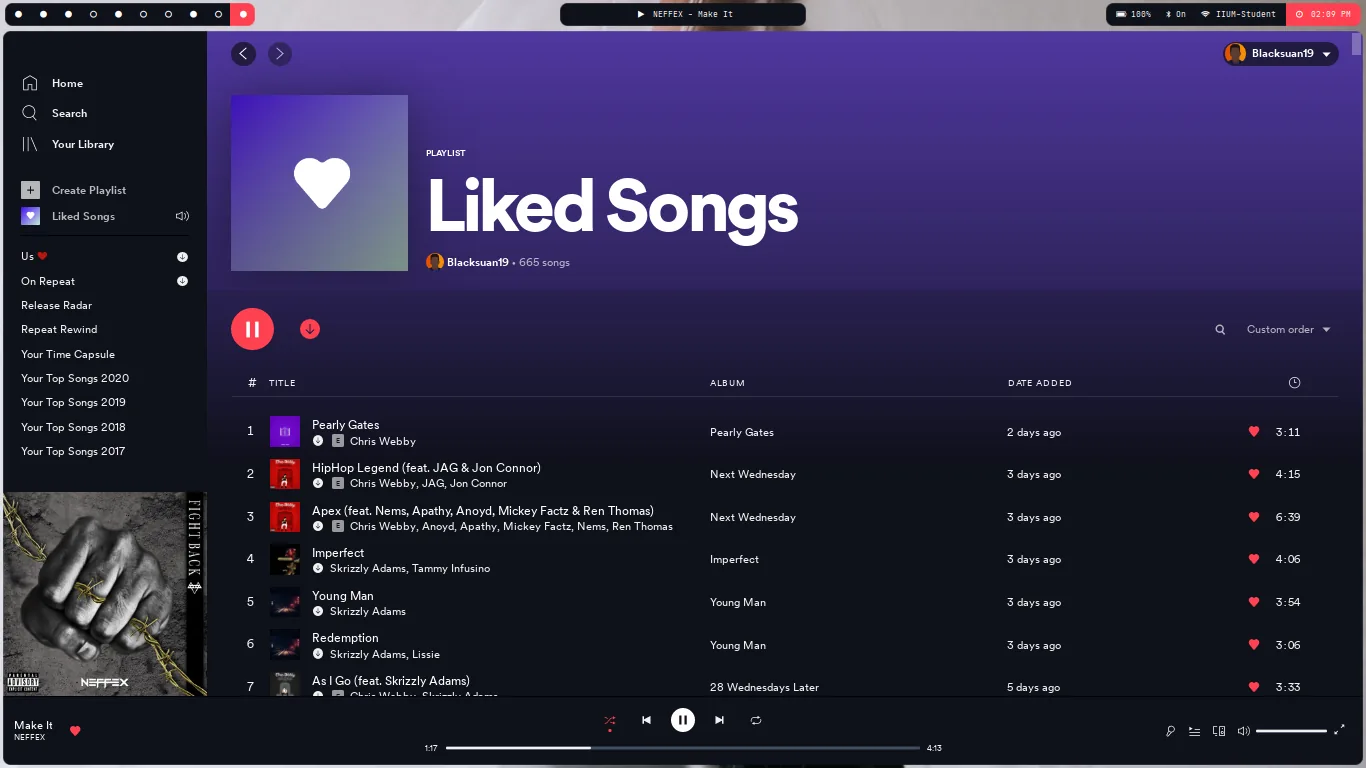The height and width of the screenshot is (768, 1366).
Task: Open the Us playlist
Action: click(34, 257)
